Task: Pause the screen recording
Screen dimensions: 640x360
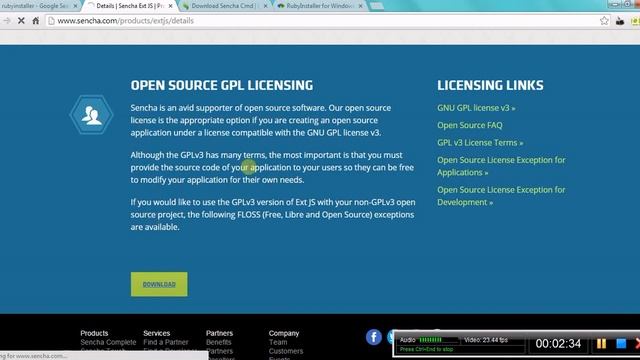Action: click(x=601, y=344)
